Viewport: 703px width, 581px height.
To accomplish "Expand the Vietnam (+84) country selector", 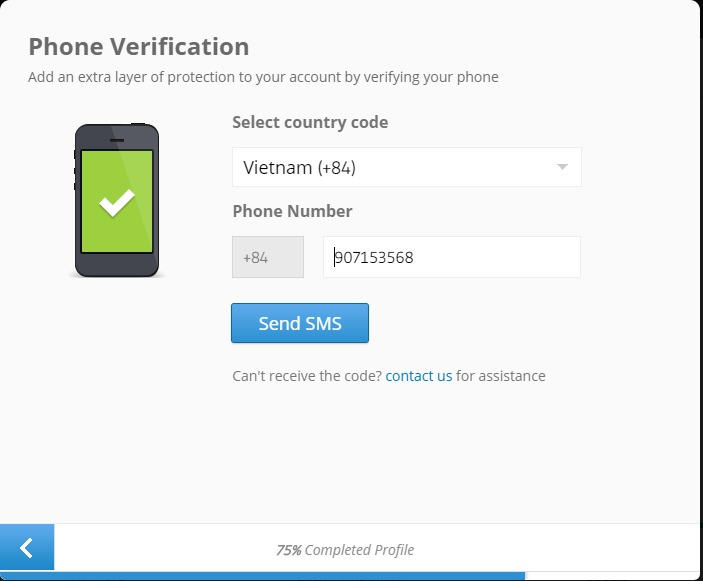I will [x=407, y=167].
